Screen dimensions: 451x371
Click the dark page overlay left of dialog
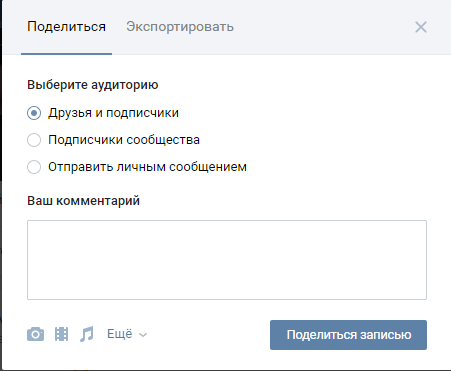tap(1, 185)
